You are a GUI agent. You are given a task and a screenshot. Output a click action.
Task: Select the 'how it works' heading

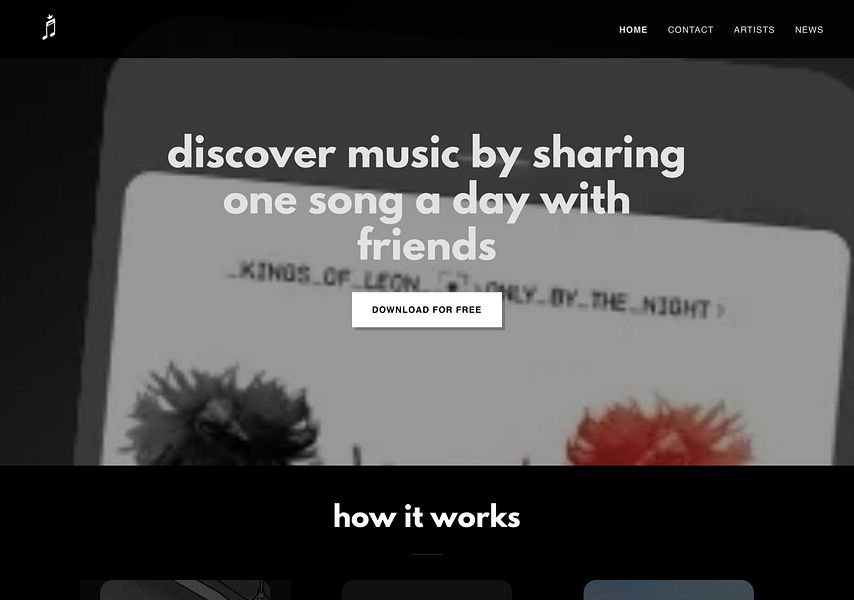tap(426, 516)
